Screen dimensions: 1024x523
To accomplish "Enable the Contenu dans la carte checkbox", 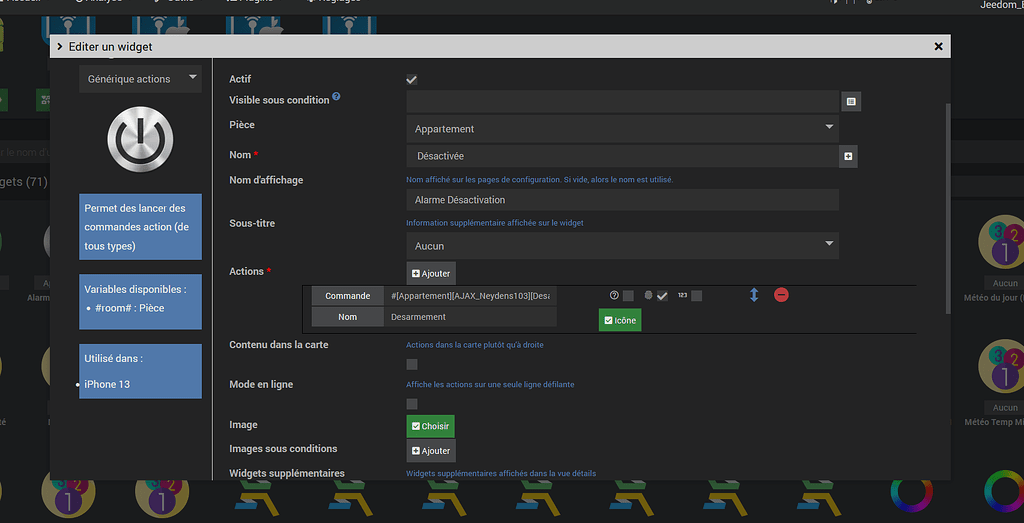I will pyautogui.click(x=411, y=364).
